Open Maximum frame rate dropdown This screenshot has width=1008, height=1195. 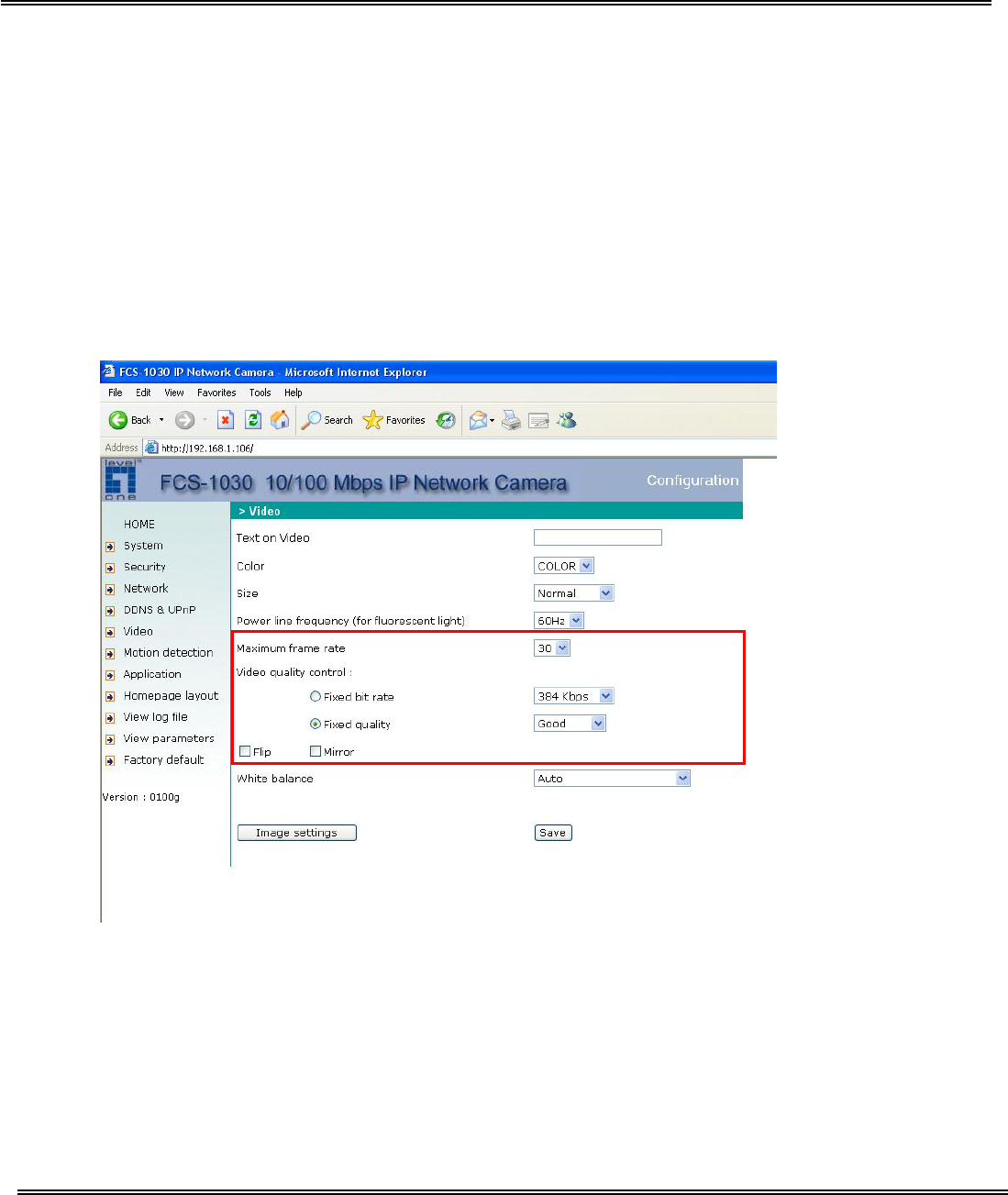pos(552,648)
